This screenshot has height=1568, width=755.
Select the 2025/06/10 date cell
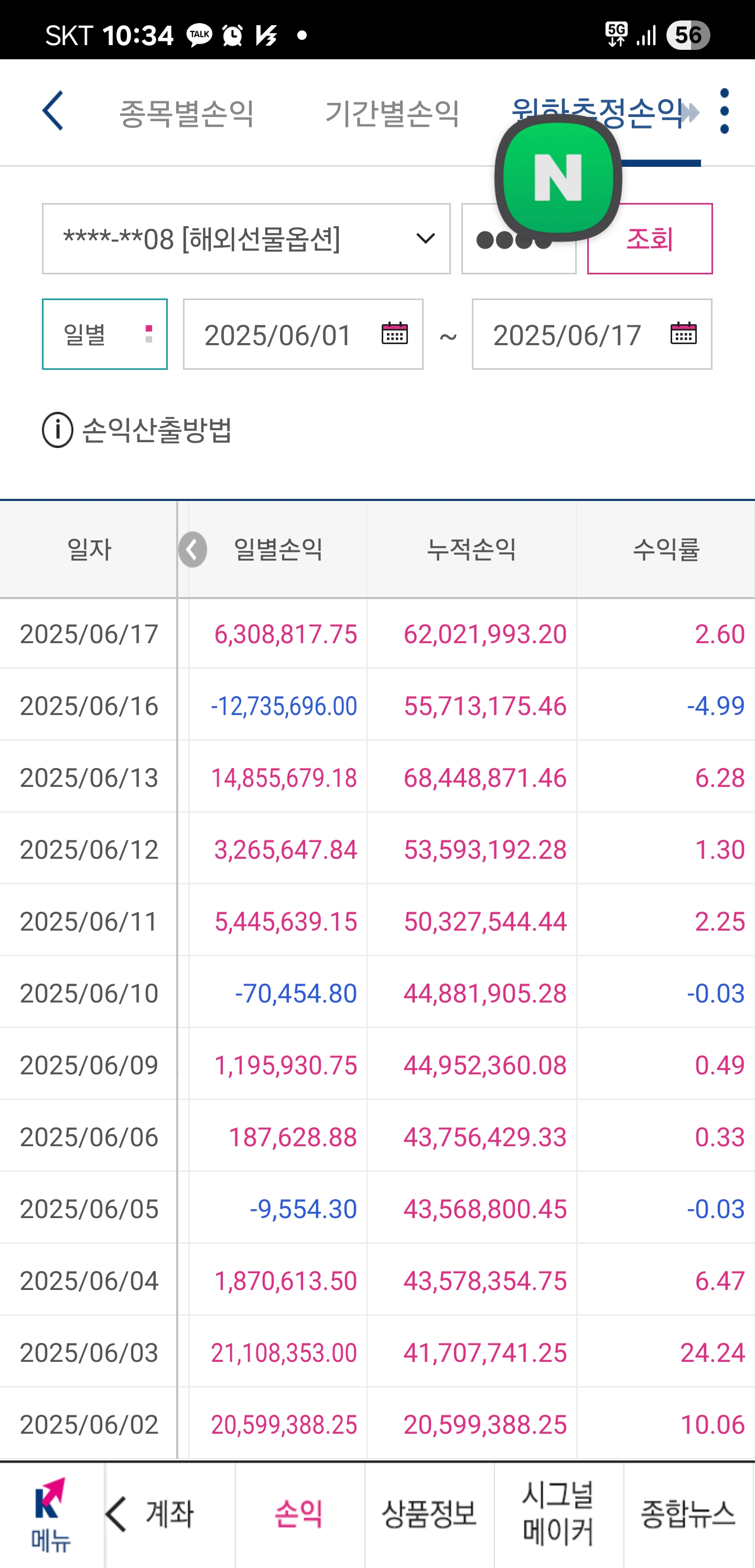[x=89, y=994]
